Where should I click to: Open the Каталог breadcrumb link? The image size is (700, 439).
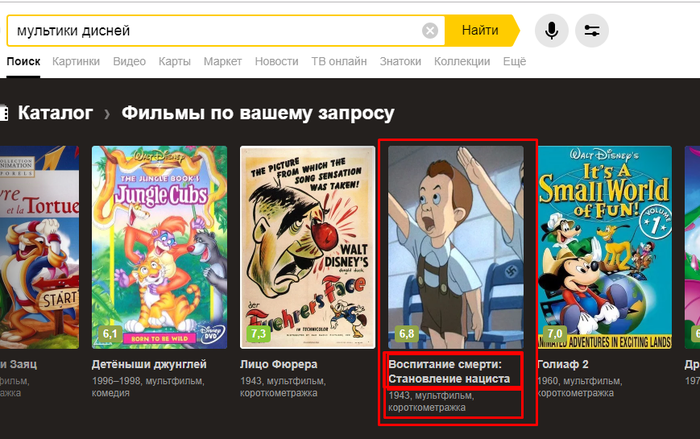55,113
